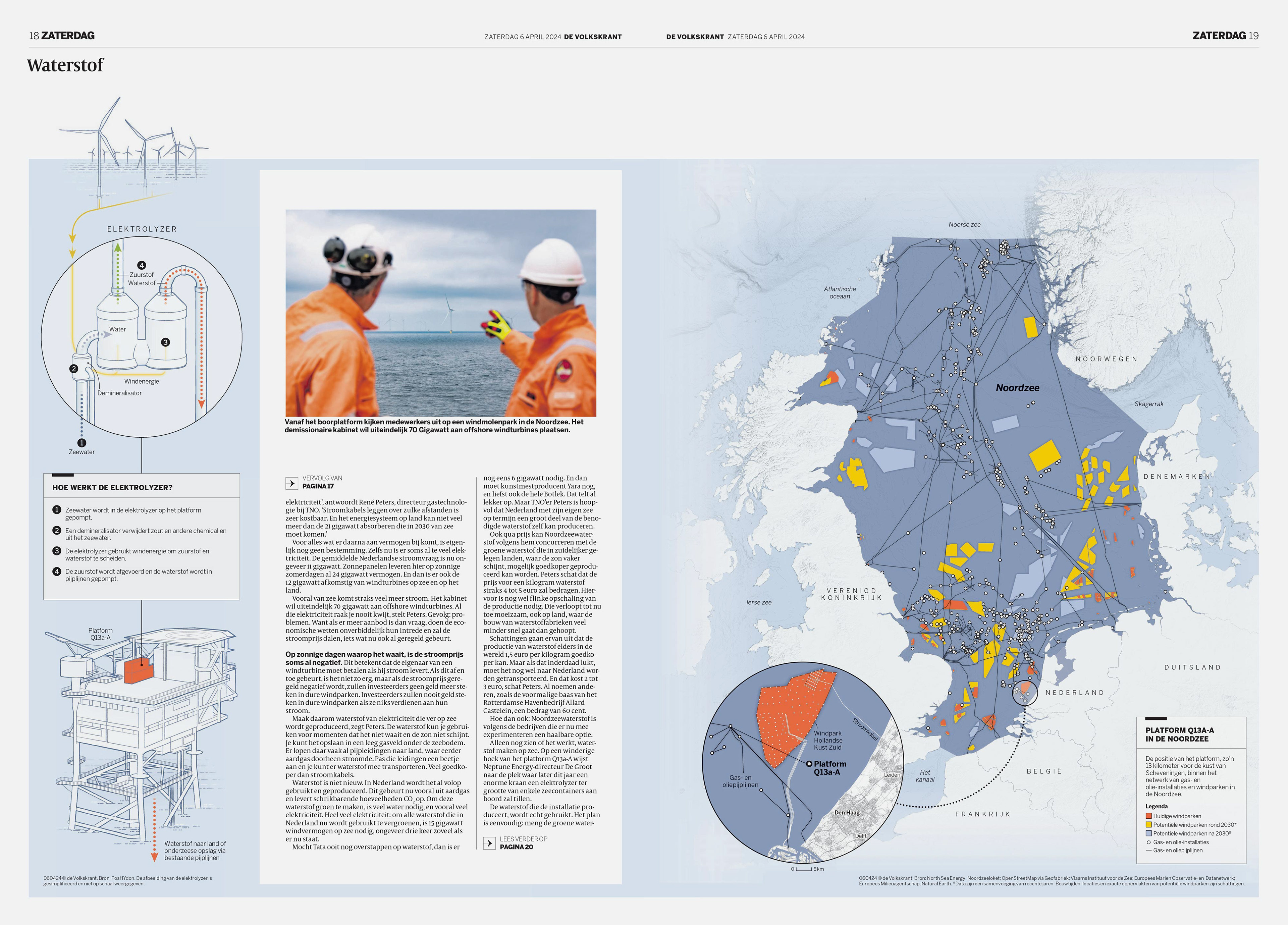
Task: Click step 2 marker by Demineralisator pipe
Action: click(x=73, y=369)
